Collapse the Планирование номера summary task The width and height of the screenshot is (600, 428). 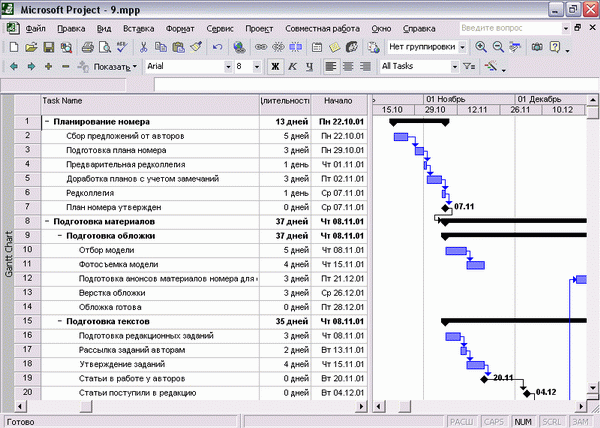coord(47,122)
